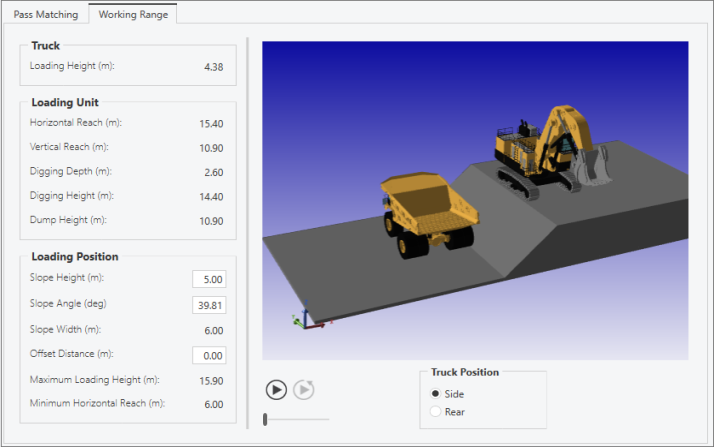Click the Maximum Loading Height (m) label
The width and height of the screenshot is (714, 447).
(94, 380)
